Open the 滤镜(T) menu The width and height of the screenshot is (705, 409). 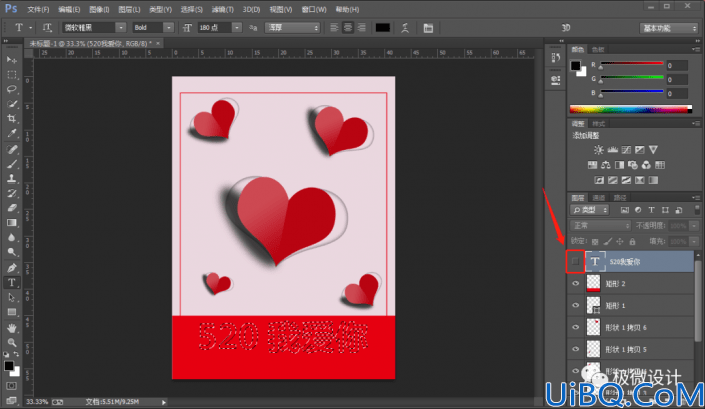tap(223, 9)
